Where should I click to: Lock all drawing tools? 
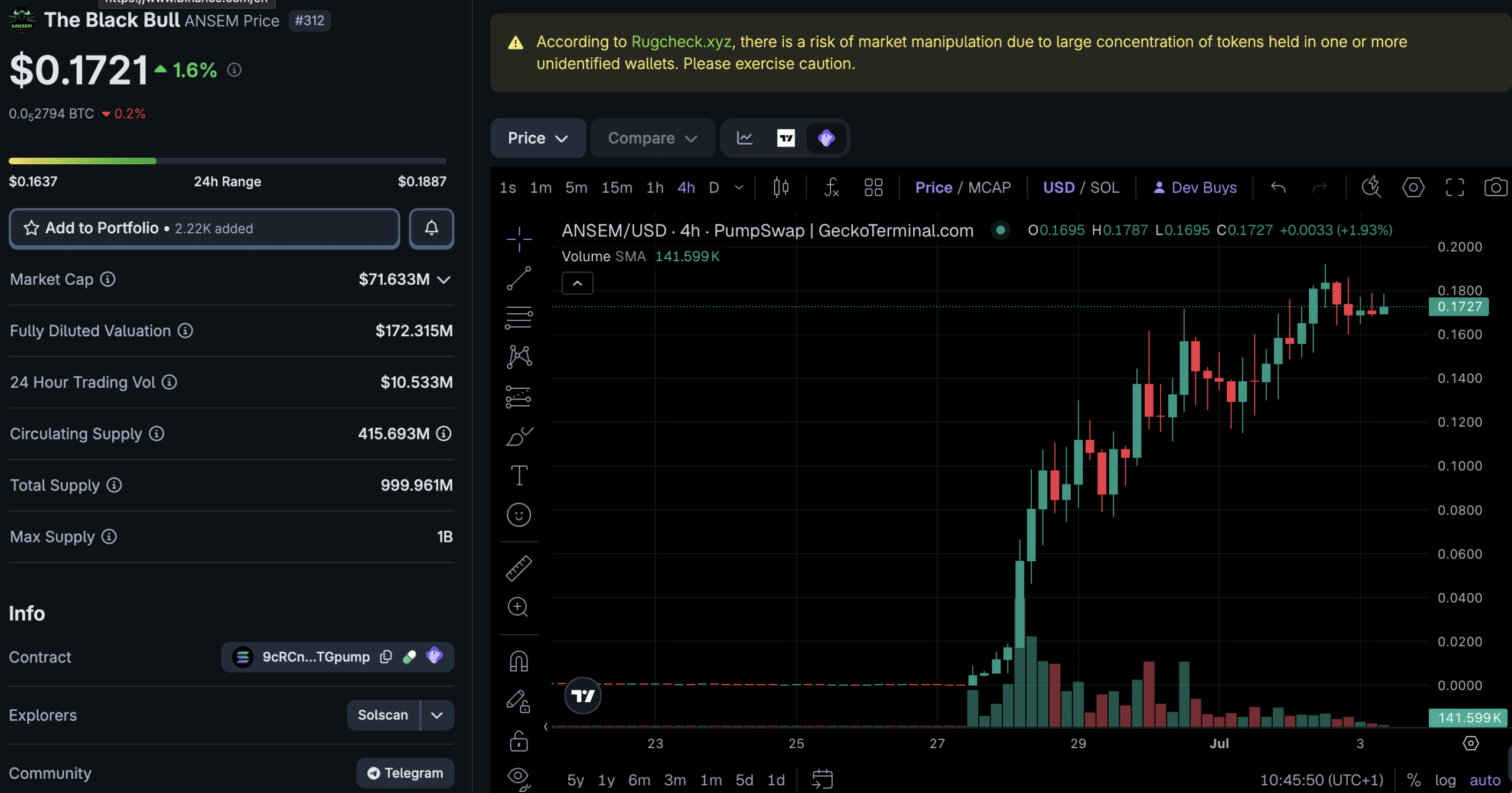tap(519, 740)
